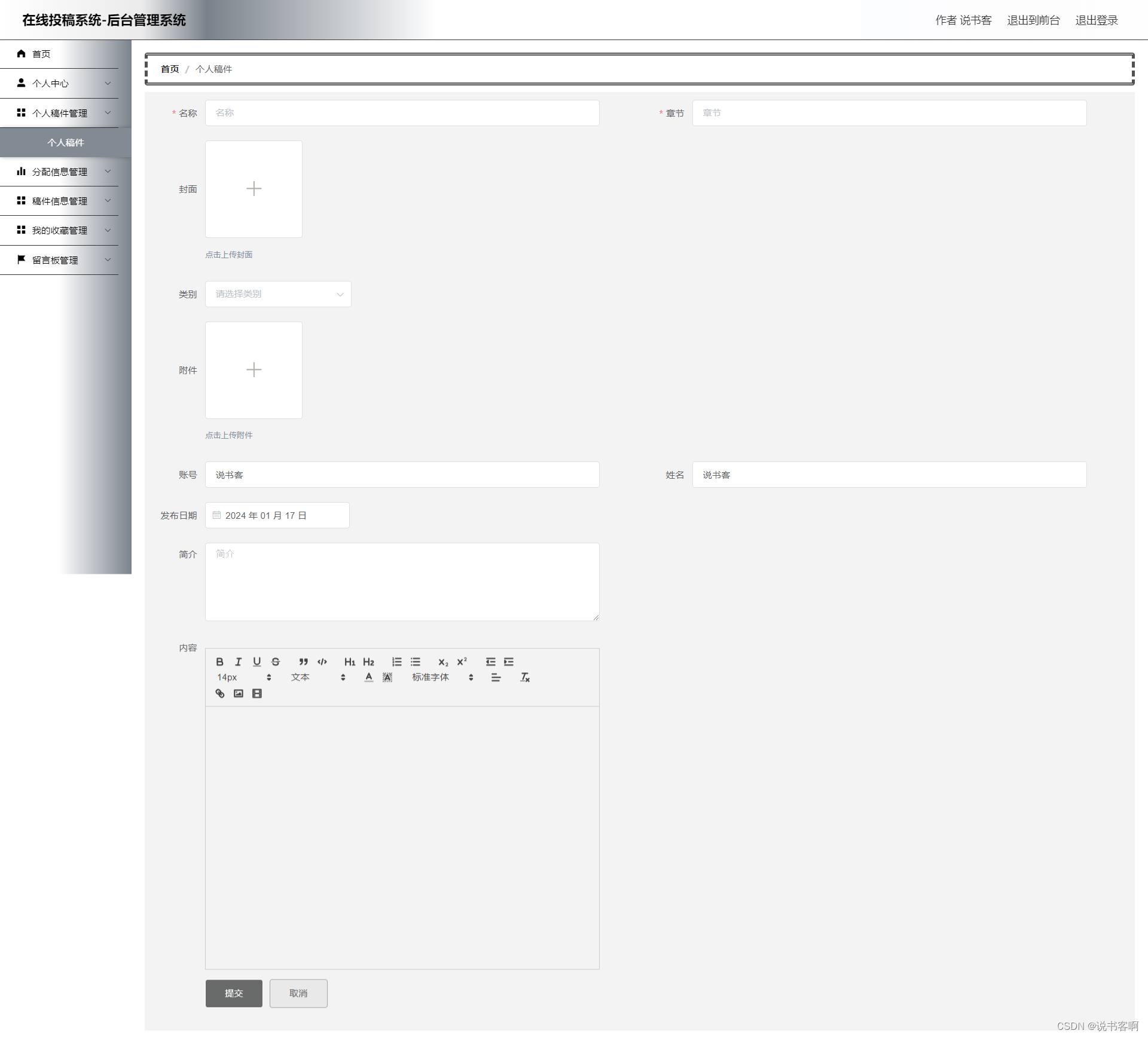Open the text background color picker
This screenshot has height=1037, width=1148.
click(x=387, y=677)
